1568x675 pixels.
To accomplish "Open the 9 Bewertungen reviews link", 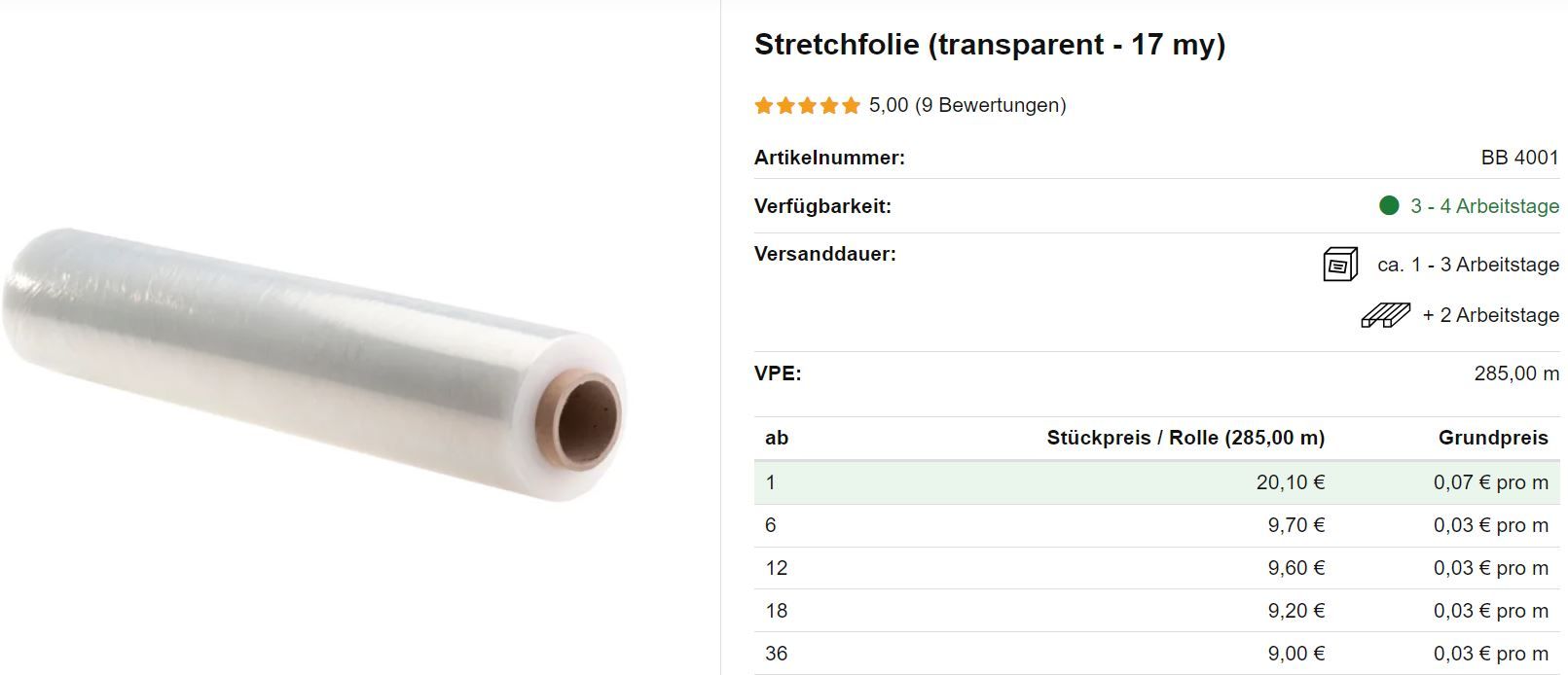I will tap(990, 105).
